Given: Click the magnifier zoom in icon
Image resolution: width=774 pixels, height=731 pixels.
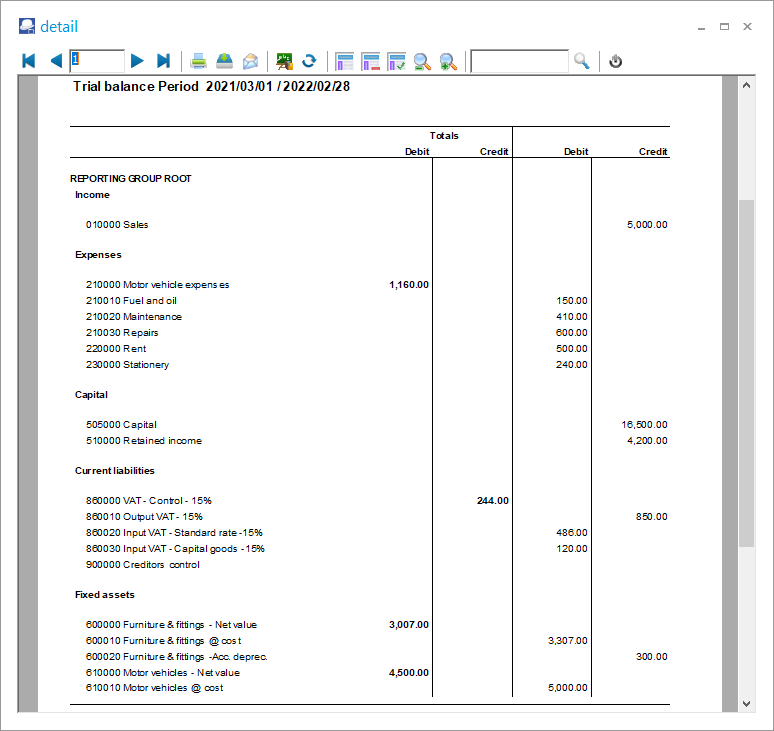Looking at the screenshot, I should coord(448,61).
